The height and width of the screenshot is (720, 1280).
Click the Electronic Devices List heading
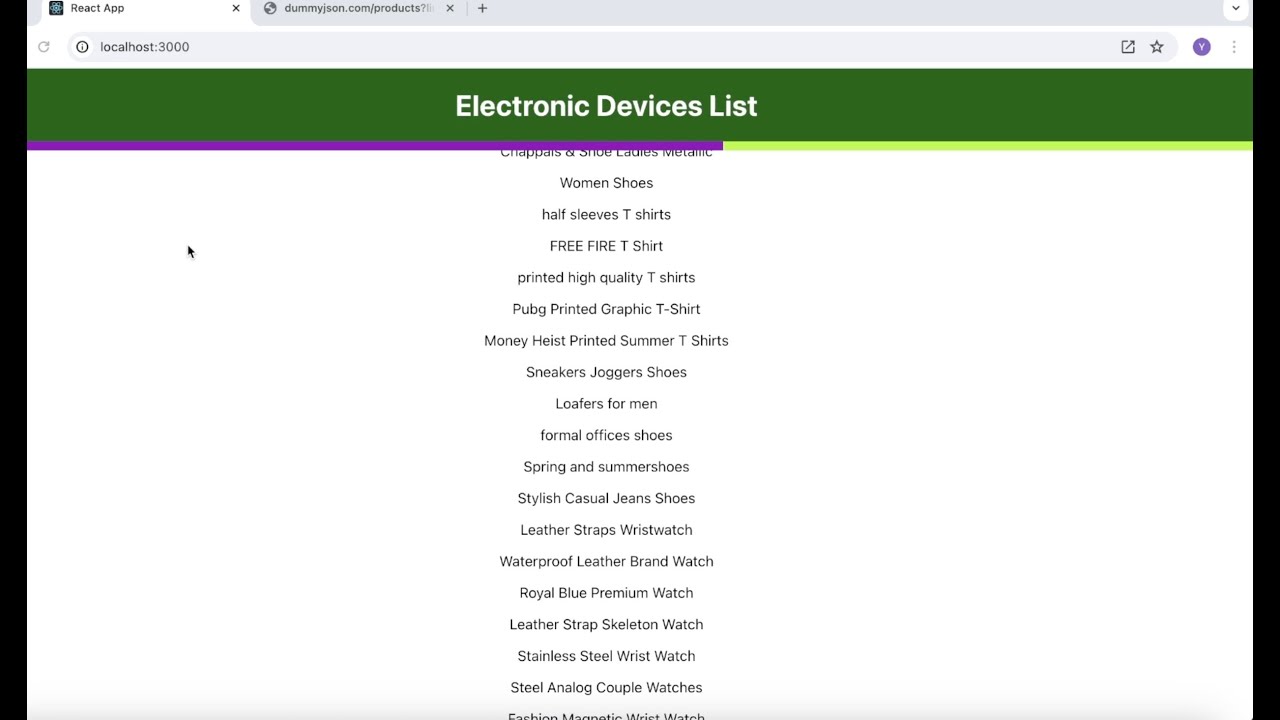606,106
